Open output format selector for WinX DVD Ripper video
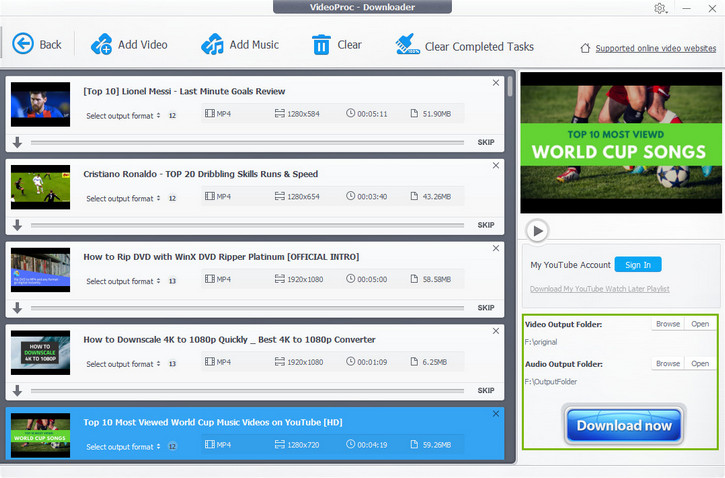 click(x=123, y=281)
